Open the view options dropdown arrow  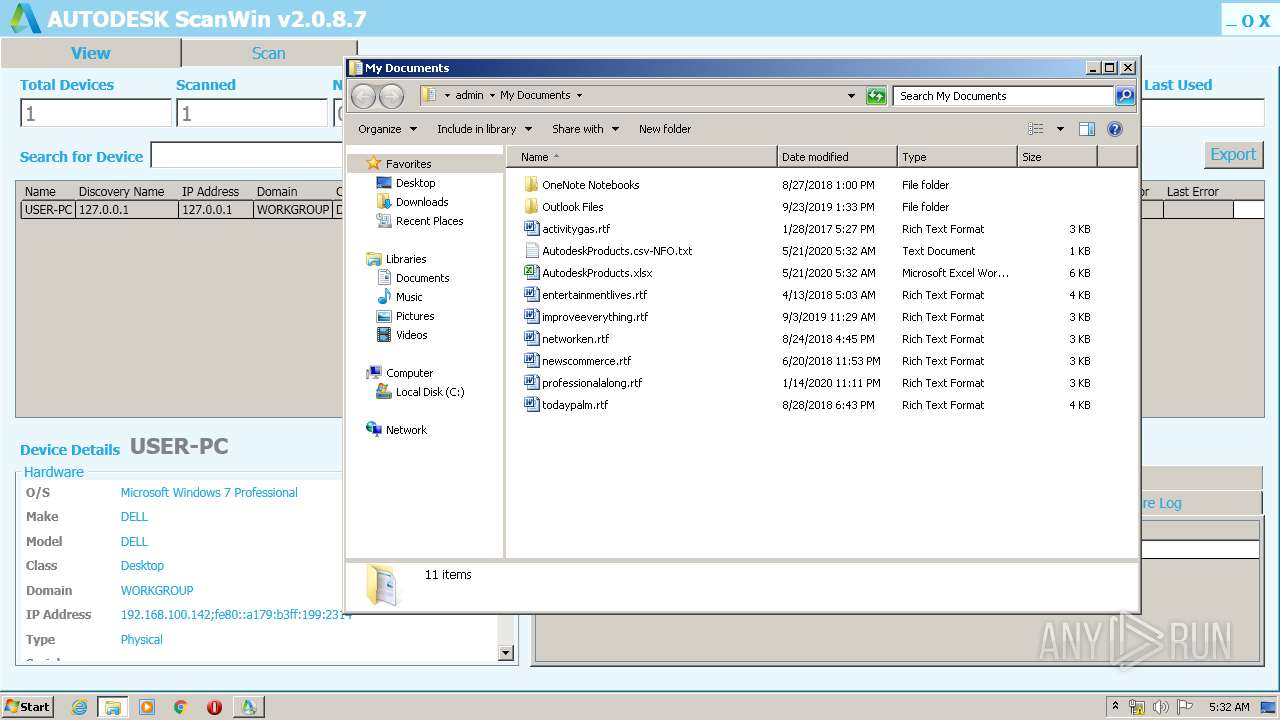pos(1060,129)
